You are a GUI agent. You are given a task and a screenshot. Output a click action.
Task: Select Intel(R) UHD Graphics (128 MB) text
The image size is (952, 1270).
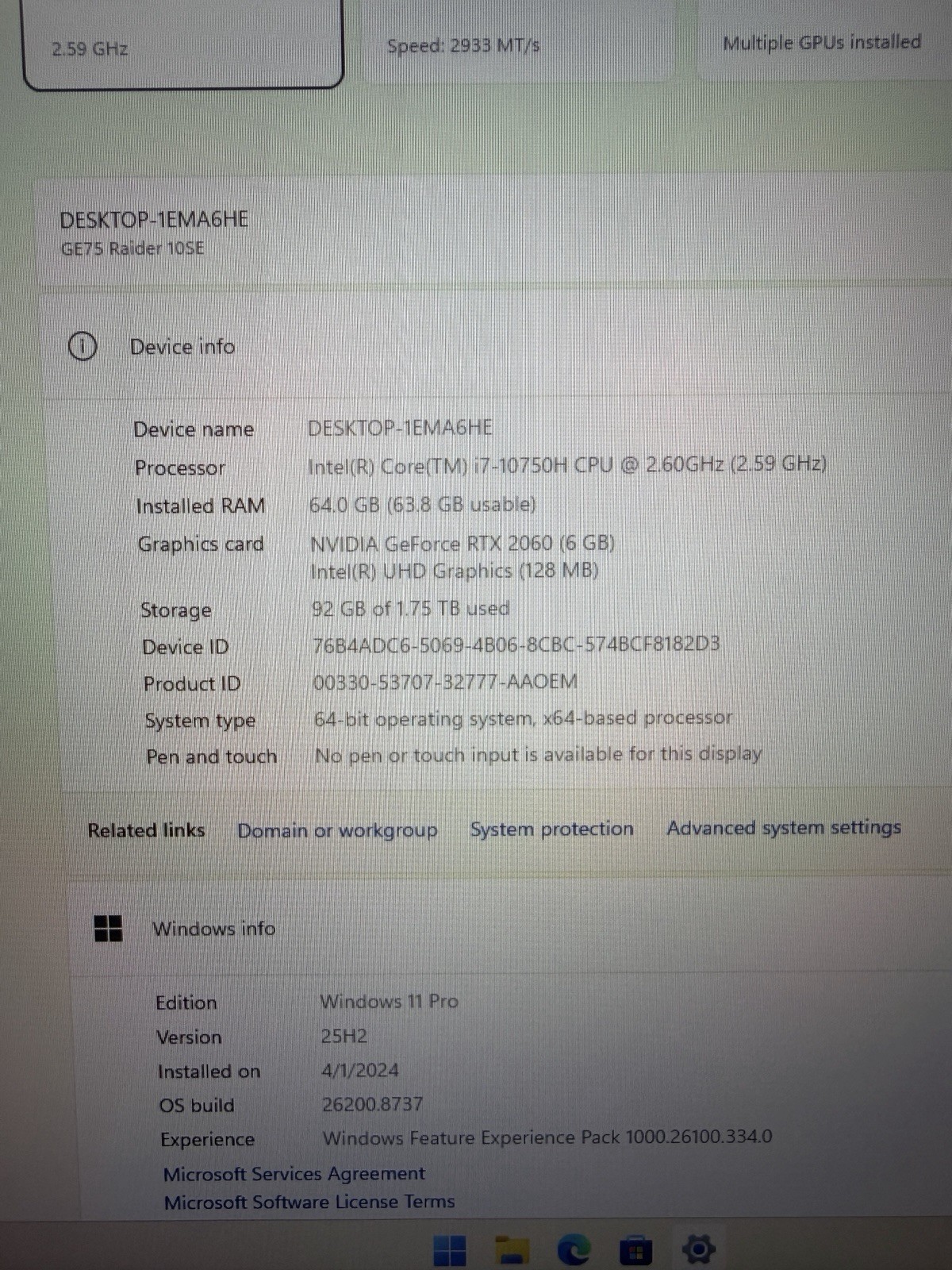point(455,571)
